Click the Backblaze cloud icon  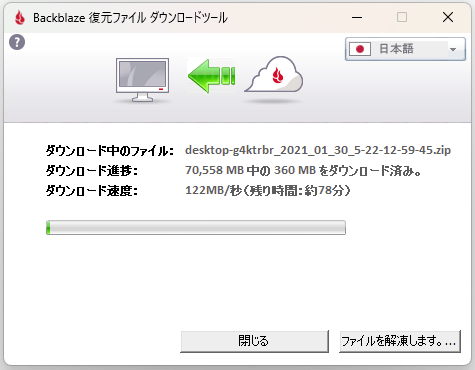point(274,75)
